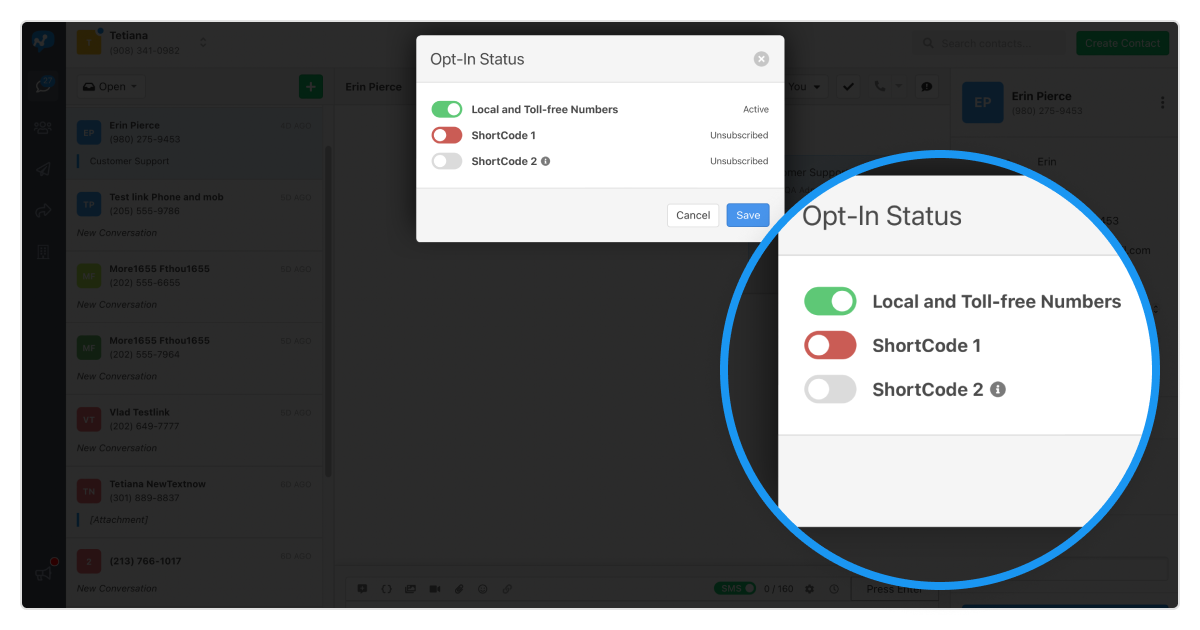Viewport: 1200px width, 630px height.
Task: Click the (980) 275-9453 number in contact panel
Action: [1047, 111]
